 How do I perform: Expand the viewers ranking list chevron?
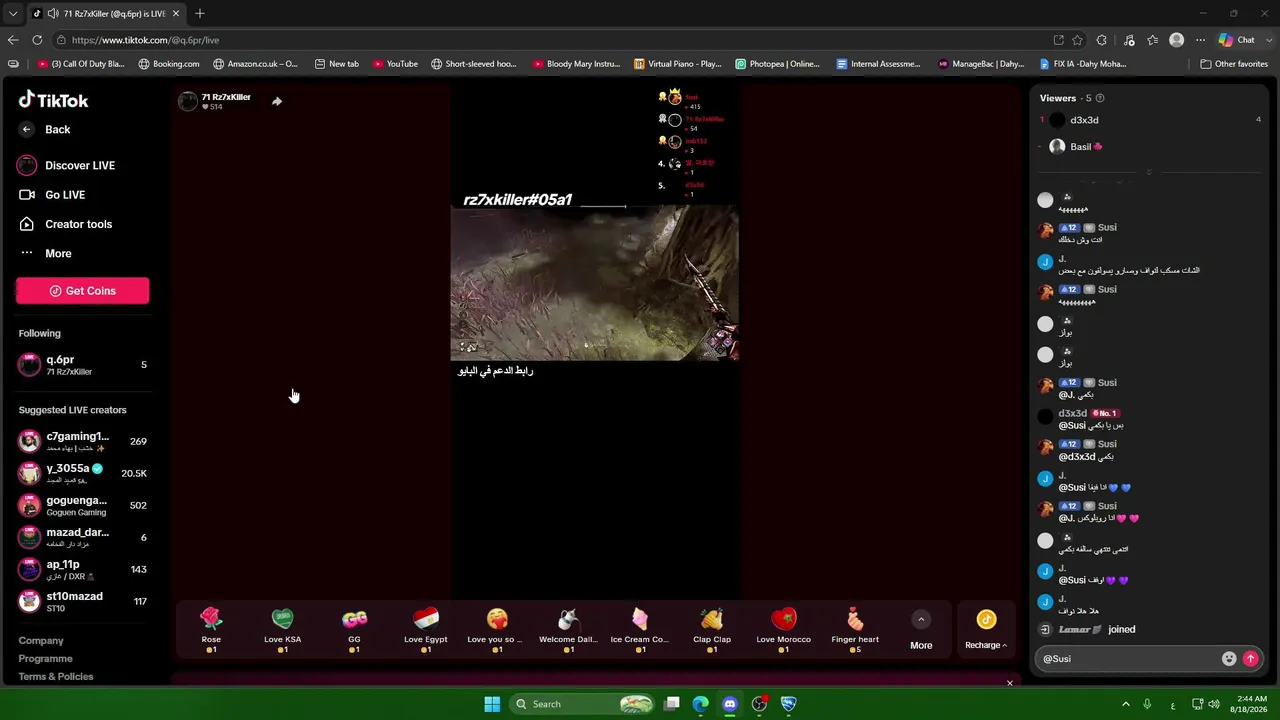(x=1149, y=172)
